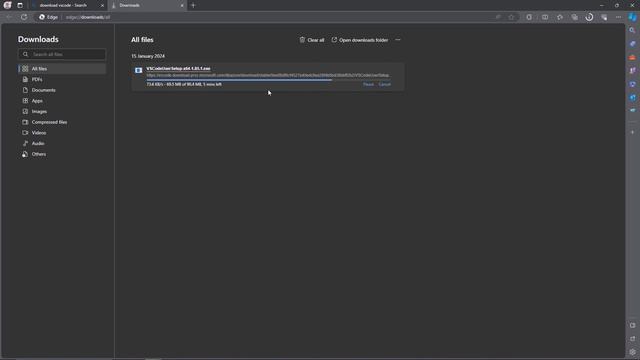This screenshot has height=360, width=640.
Task: Open the sidebar Drop icon
Action: (632, 110)
